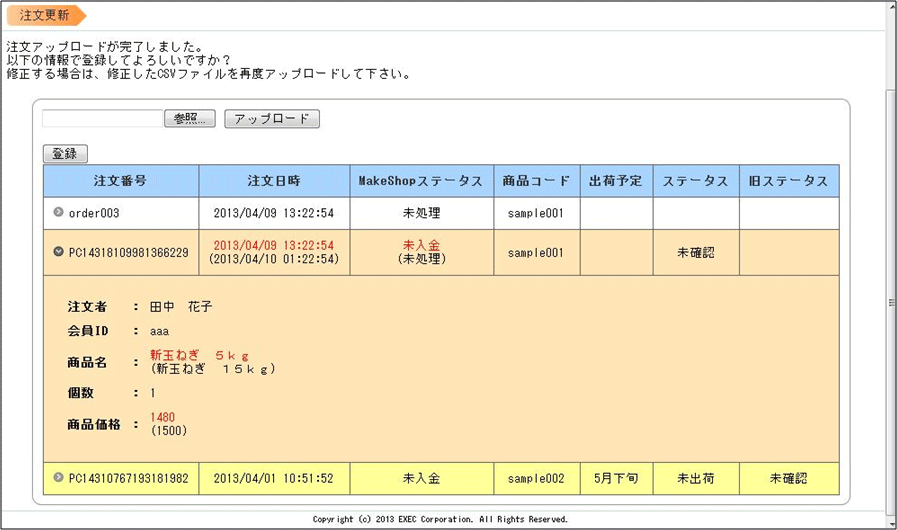This screenshot has height=530, width=897.
Task: Click the アップロード button
Action: pyautogui.click(x=272, y=118)
